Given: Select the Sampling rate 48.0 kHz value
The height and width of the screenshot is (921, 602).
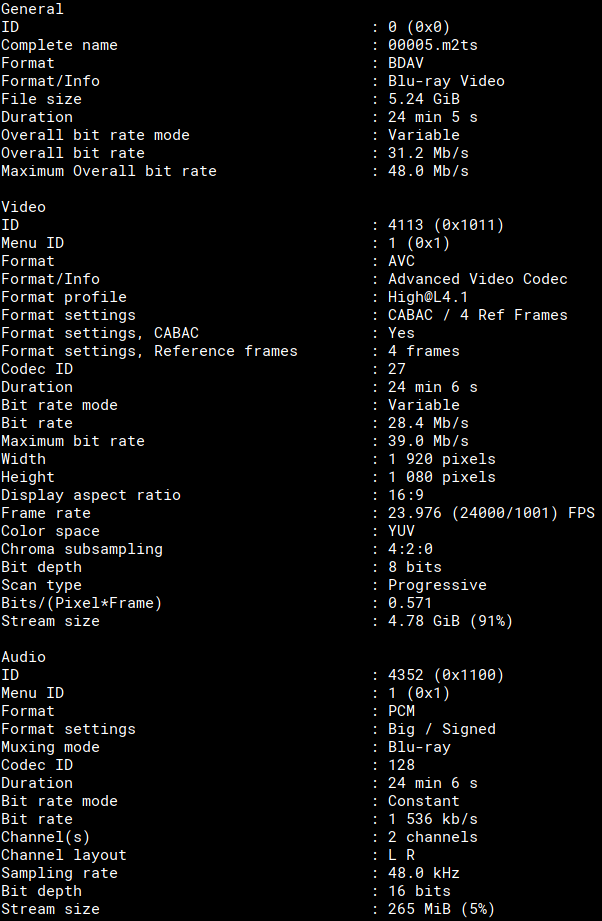Looking at the screenshot, I should click(424, 873).
